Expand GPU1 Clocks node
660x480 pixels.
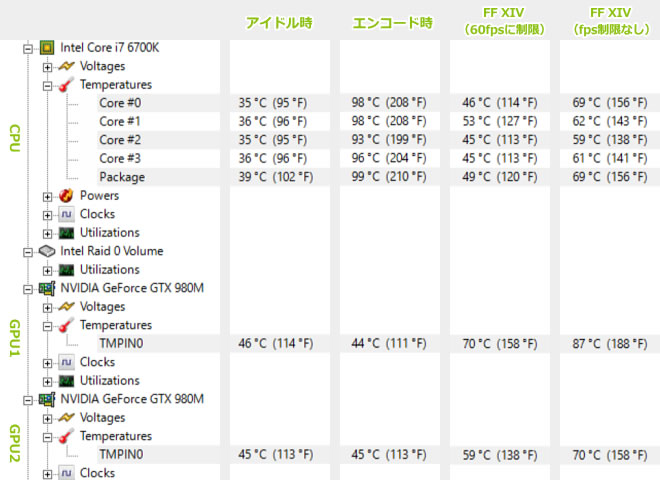pos(47,363)
